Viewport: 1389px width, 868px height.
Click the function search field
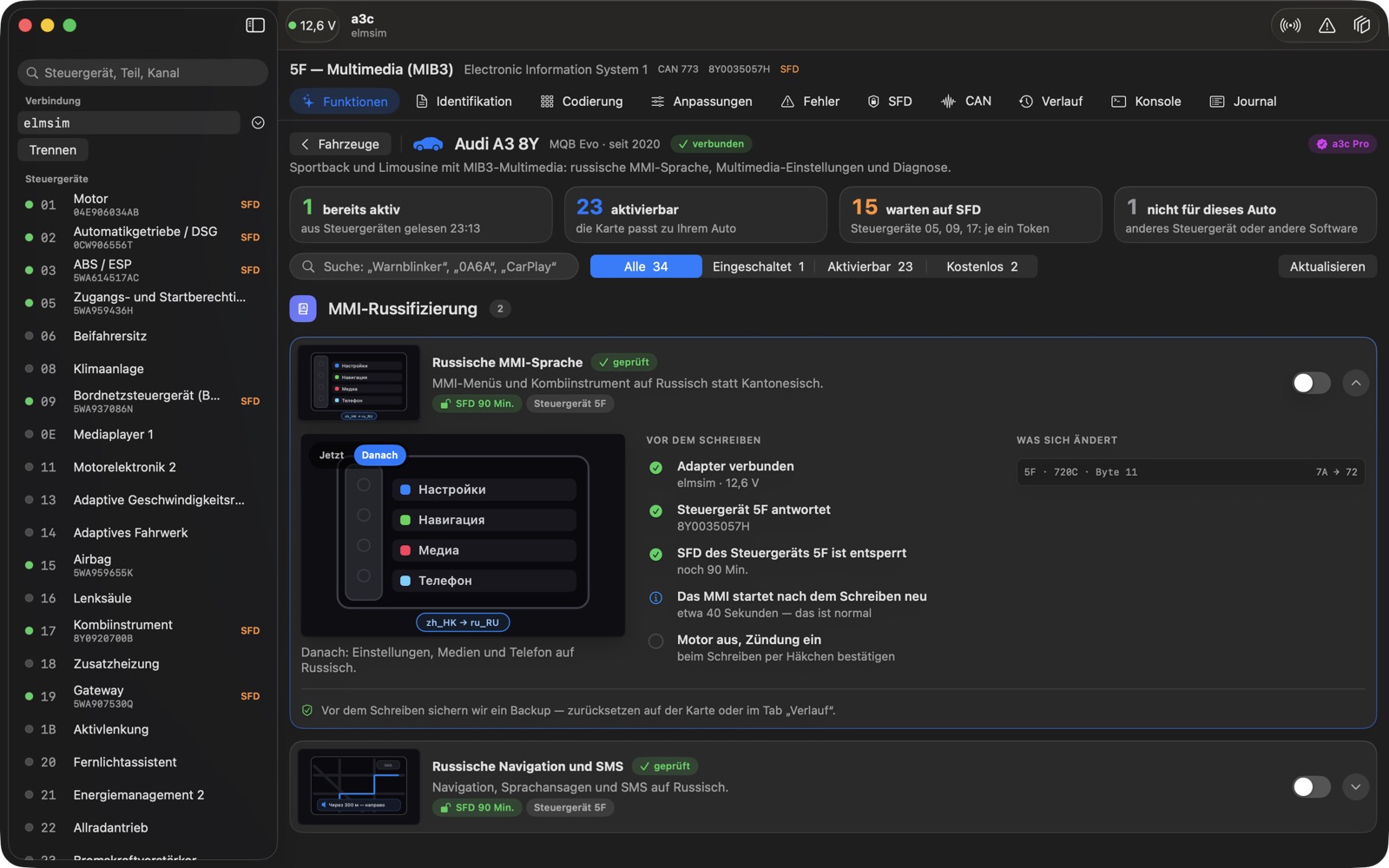coord(434,266)
